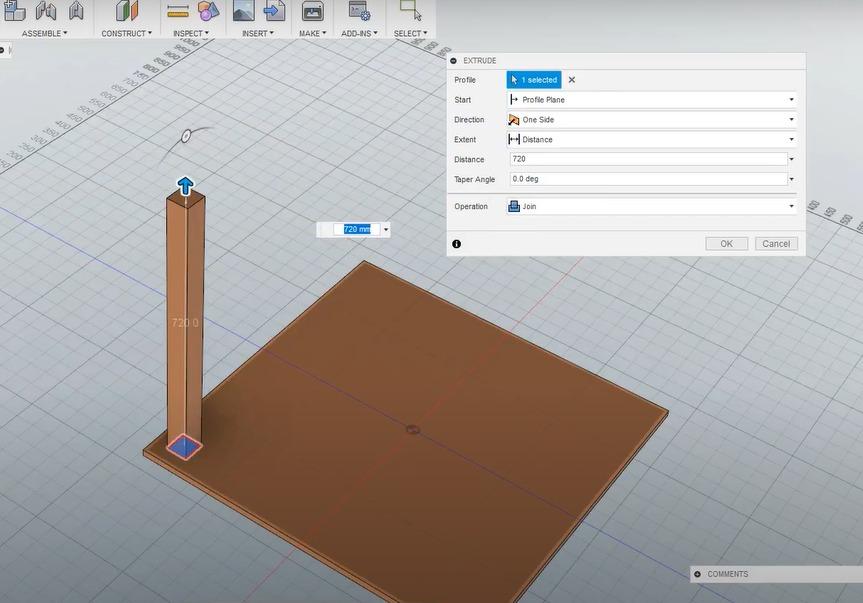The width and height of the screenshot is (863, 603).
Task: Click Cancel in the Extrude dialog
Action: 776,244
